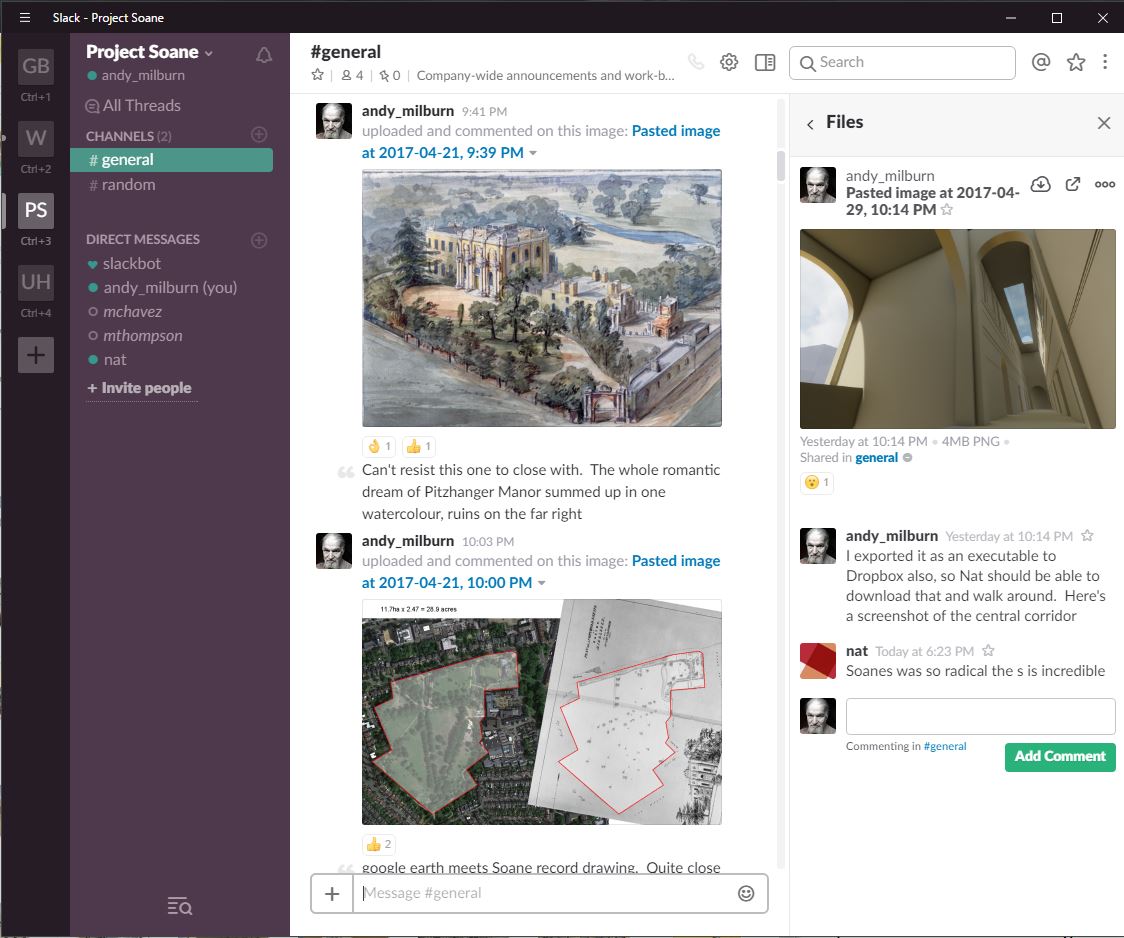
Task: Focus the Message #general input
Action: point(541,894)
